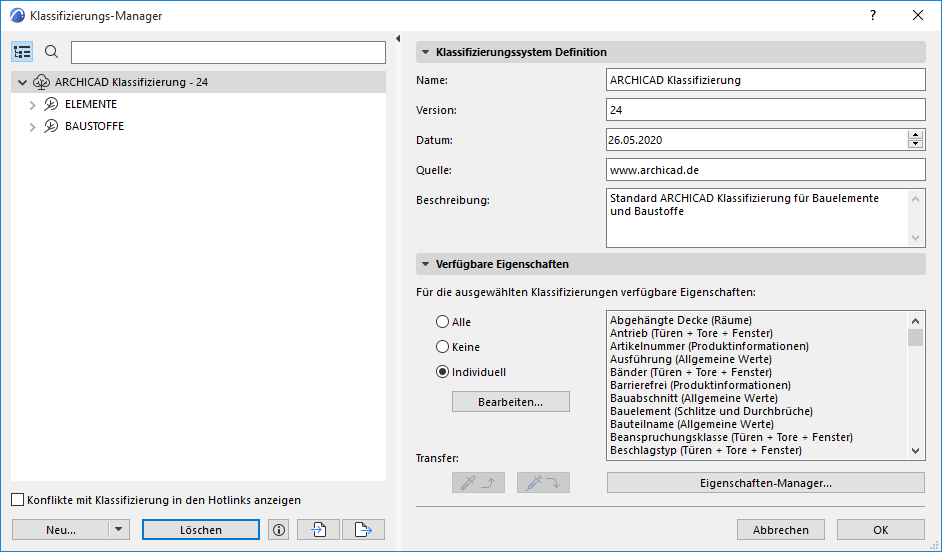Select Antrieb (Türen + Tore + Fenster)
This screenshot has height=552, width=942.
691,333
